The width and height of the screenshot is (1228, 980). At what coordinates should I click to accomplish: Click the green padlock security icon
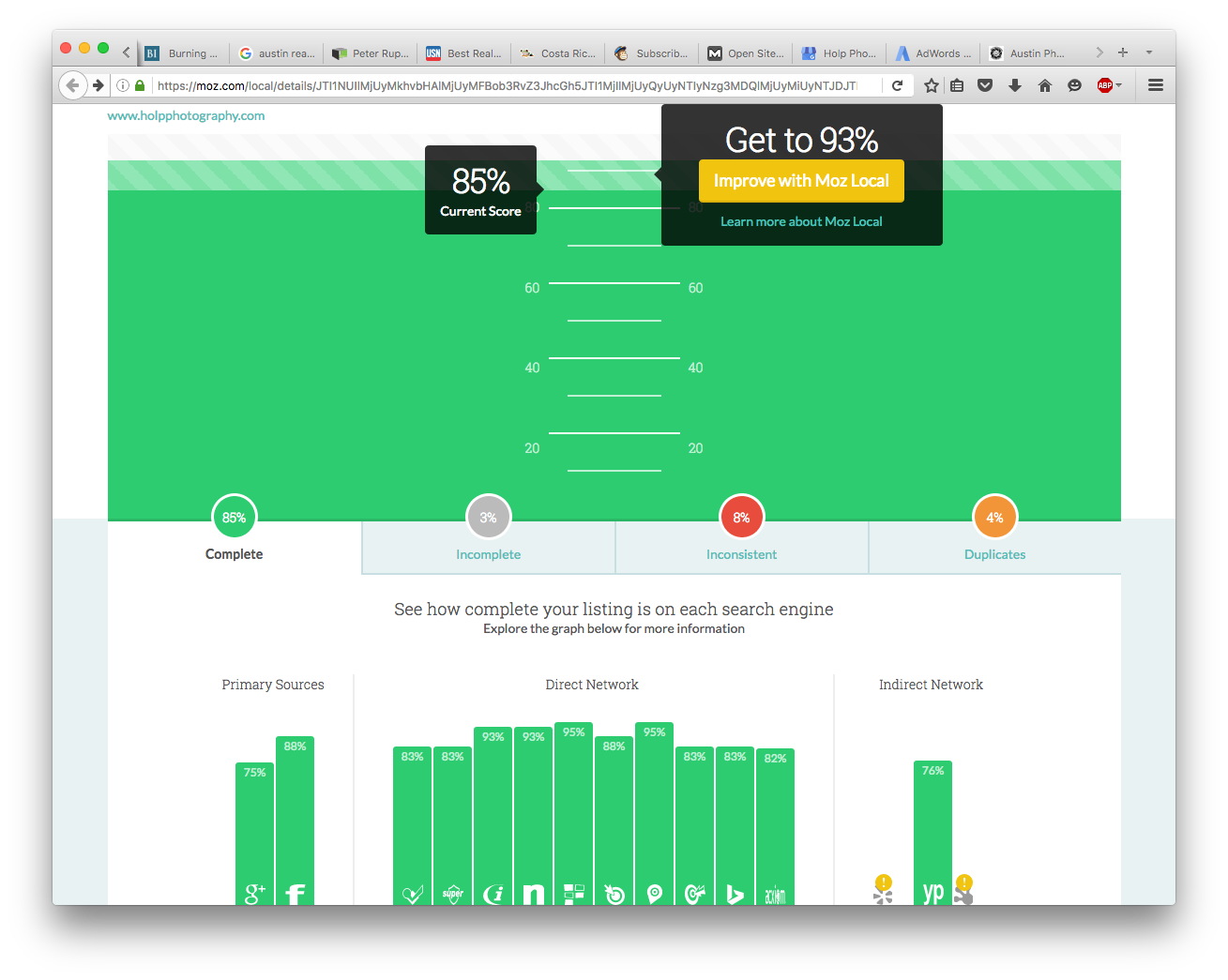[x=140, y=85]
